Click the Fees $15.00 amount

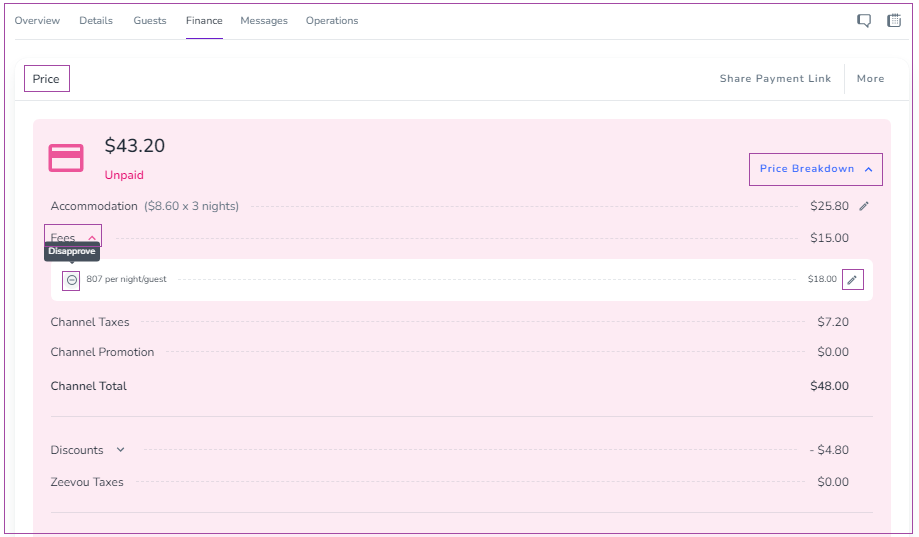pos(829,238)
